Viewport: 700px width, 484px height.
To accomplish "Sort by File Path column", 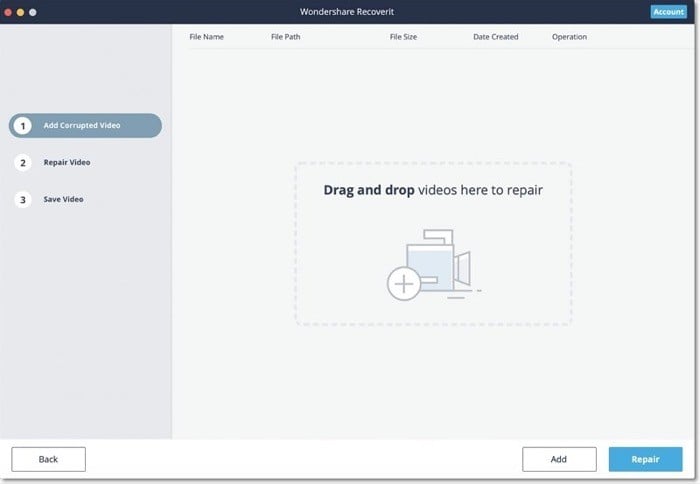I will [285, 37].
